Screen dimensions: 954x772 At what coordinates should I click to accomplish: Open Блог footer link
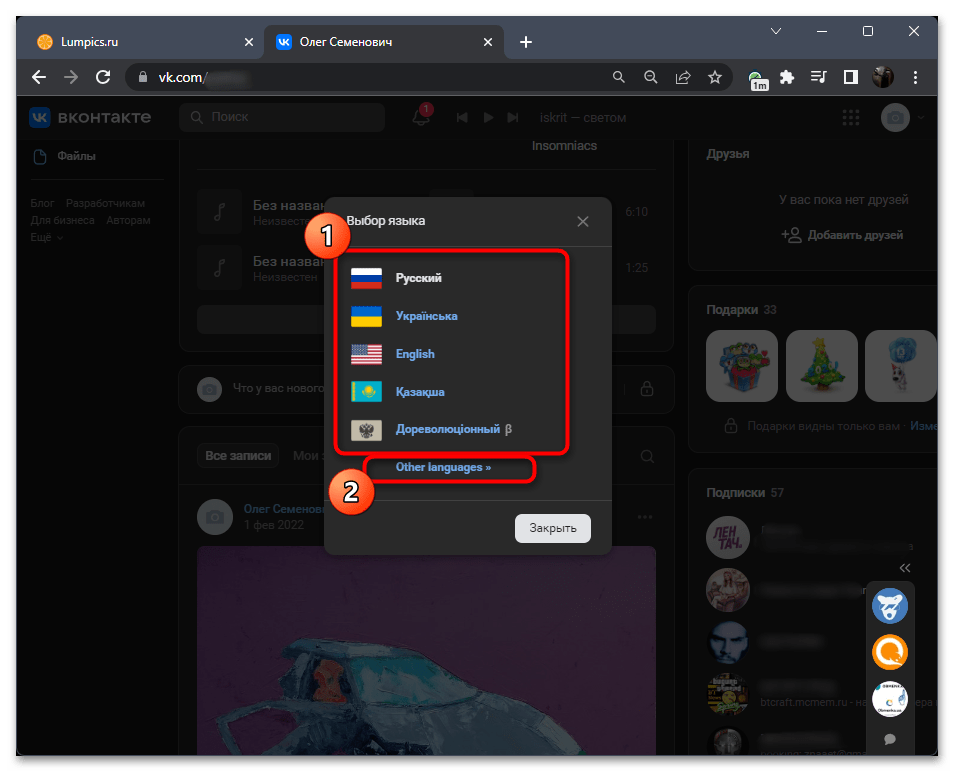pos(42,203)
